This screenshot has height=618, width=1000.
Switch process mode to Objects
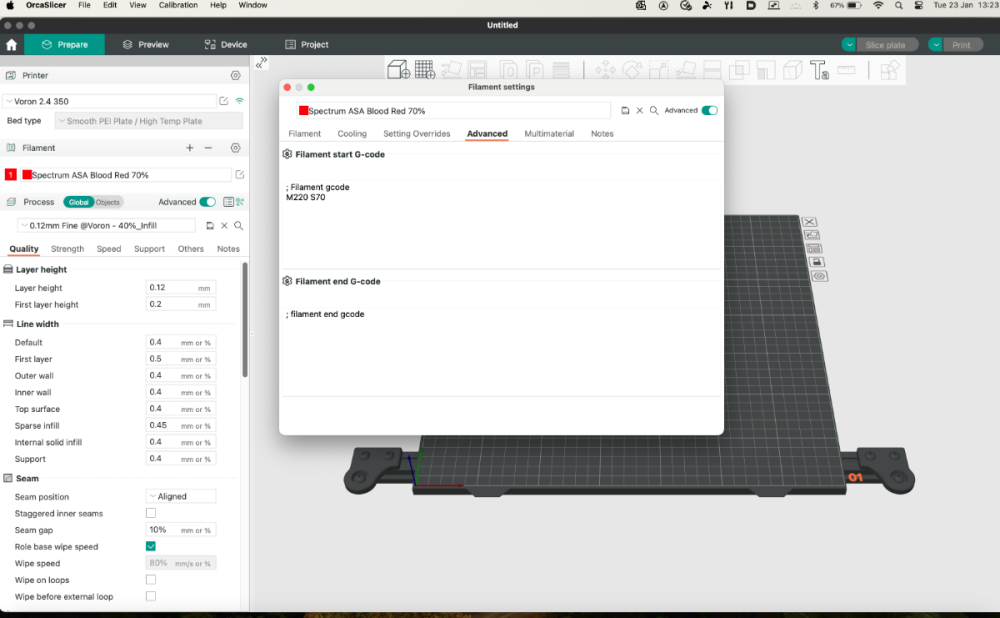pos(108,202)
